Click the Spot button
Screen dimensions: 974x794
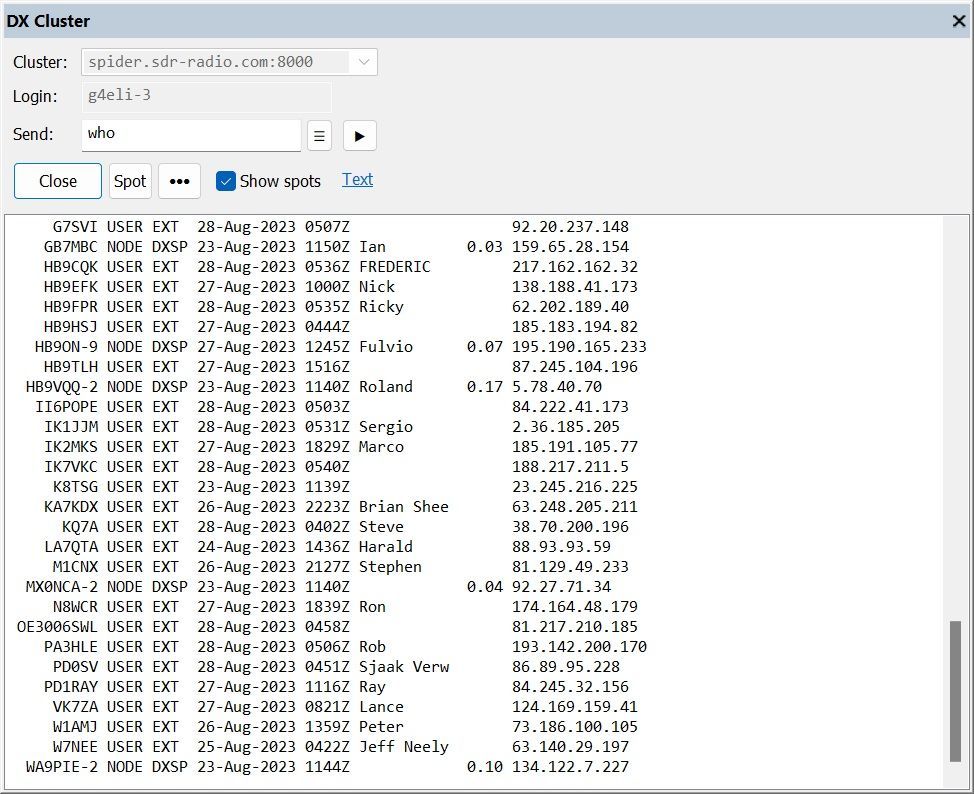click(130, 181)
